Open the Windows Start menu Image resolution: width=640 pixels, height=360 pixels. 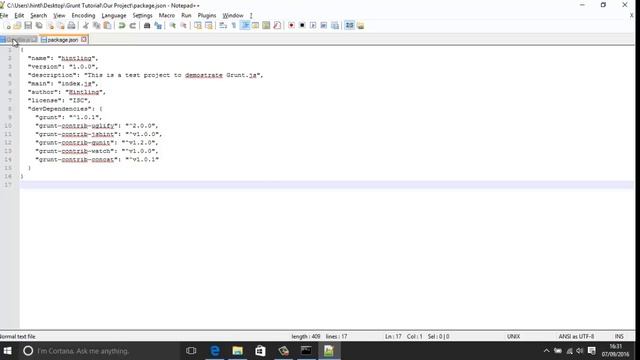coord(7,351)
